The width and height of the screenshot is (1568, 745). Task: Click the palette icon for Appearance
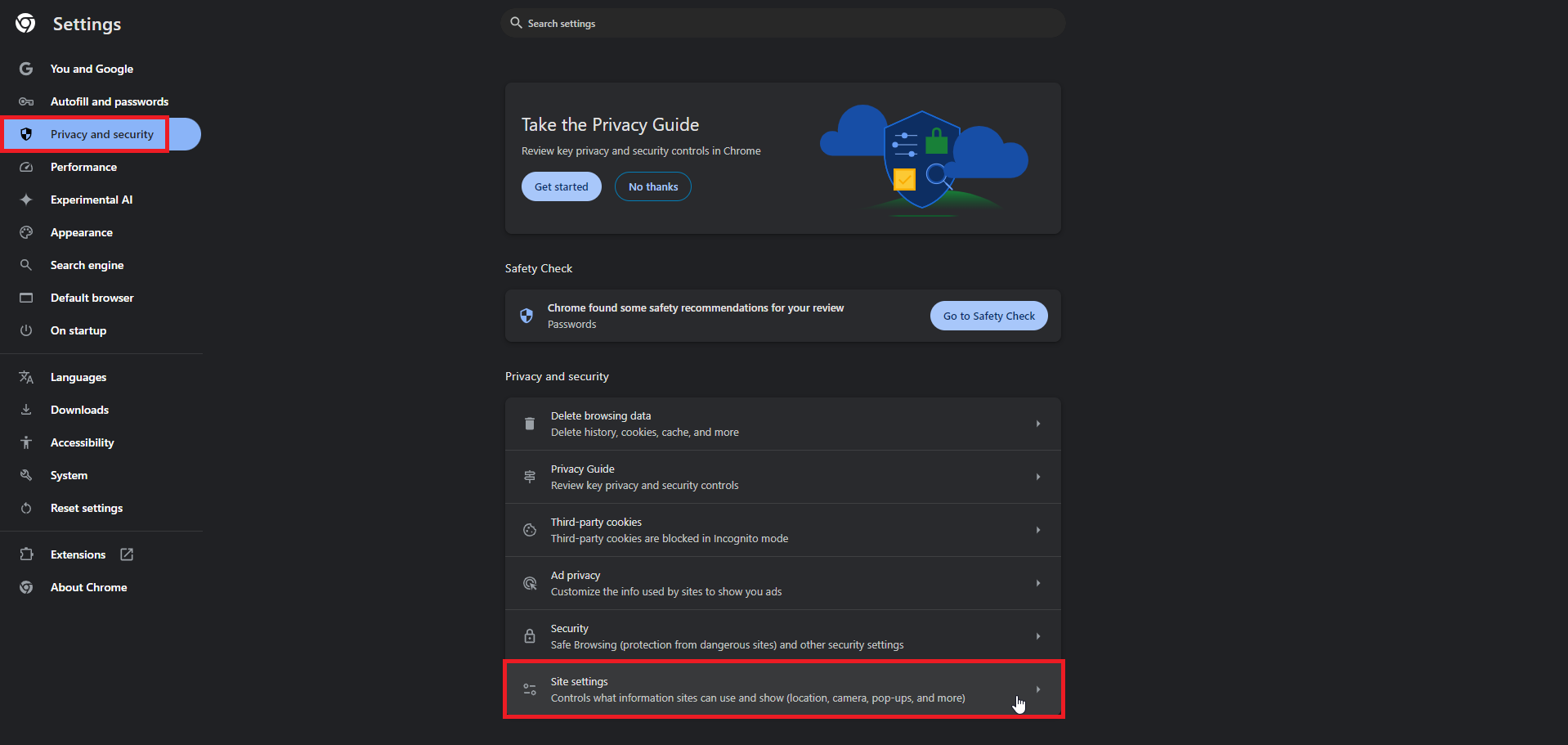point(26,232)
